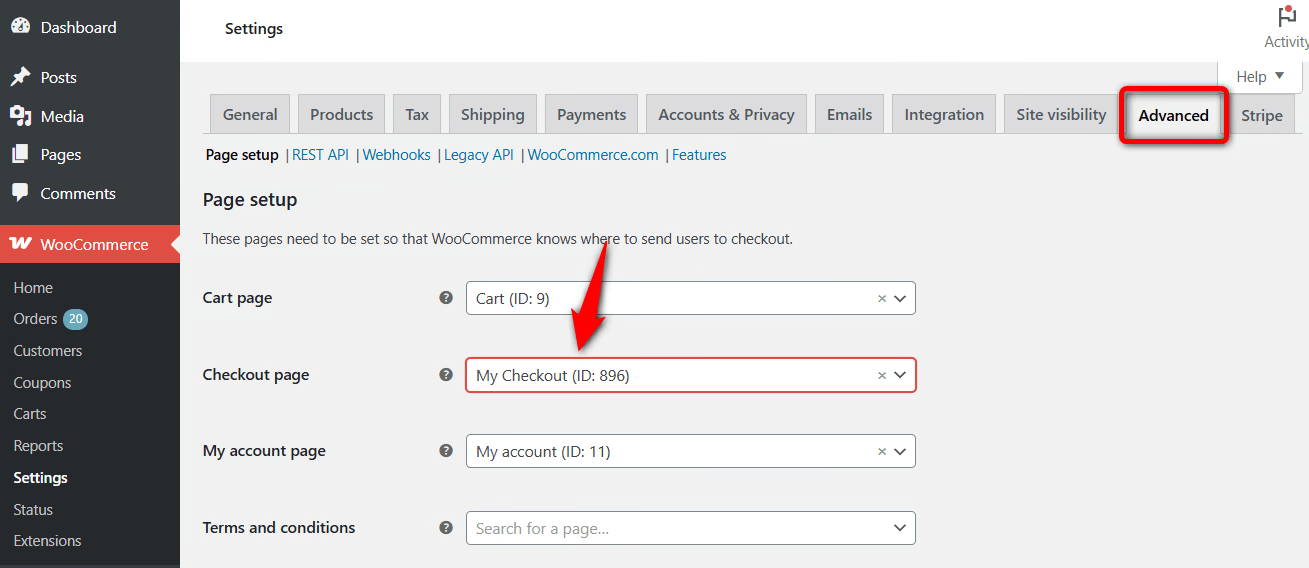
Task: Click the Media library icon
Action: 20,116
